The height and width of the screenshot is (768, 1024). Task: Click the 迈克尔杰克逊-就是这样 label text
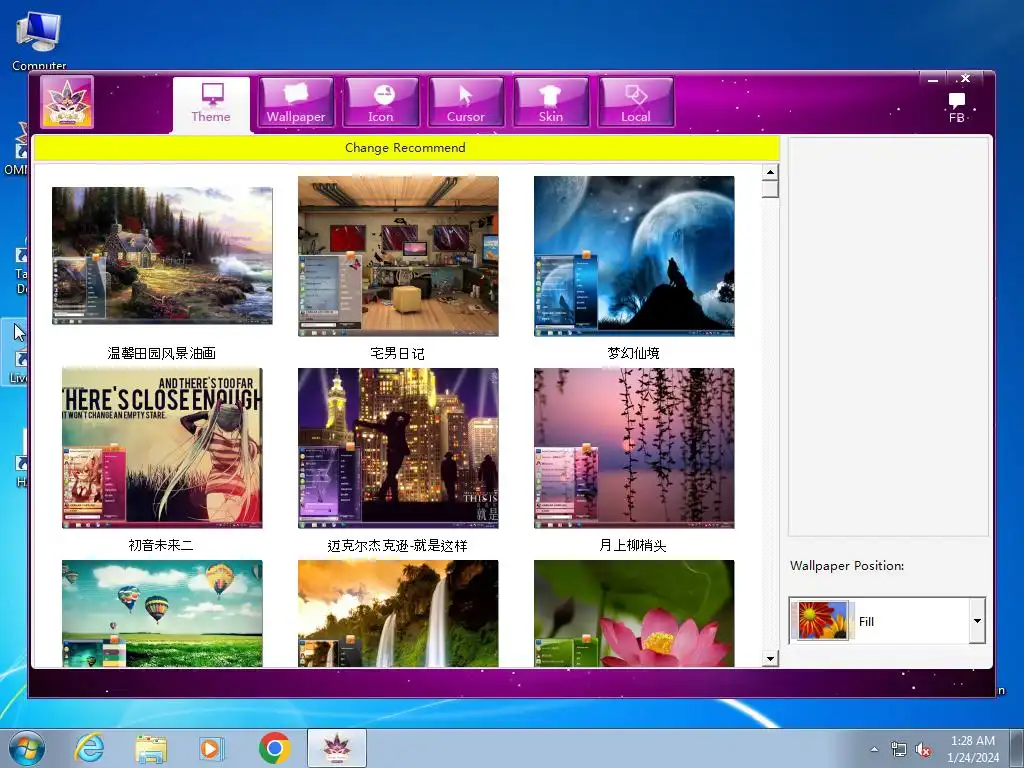pos(397,545)
